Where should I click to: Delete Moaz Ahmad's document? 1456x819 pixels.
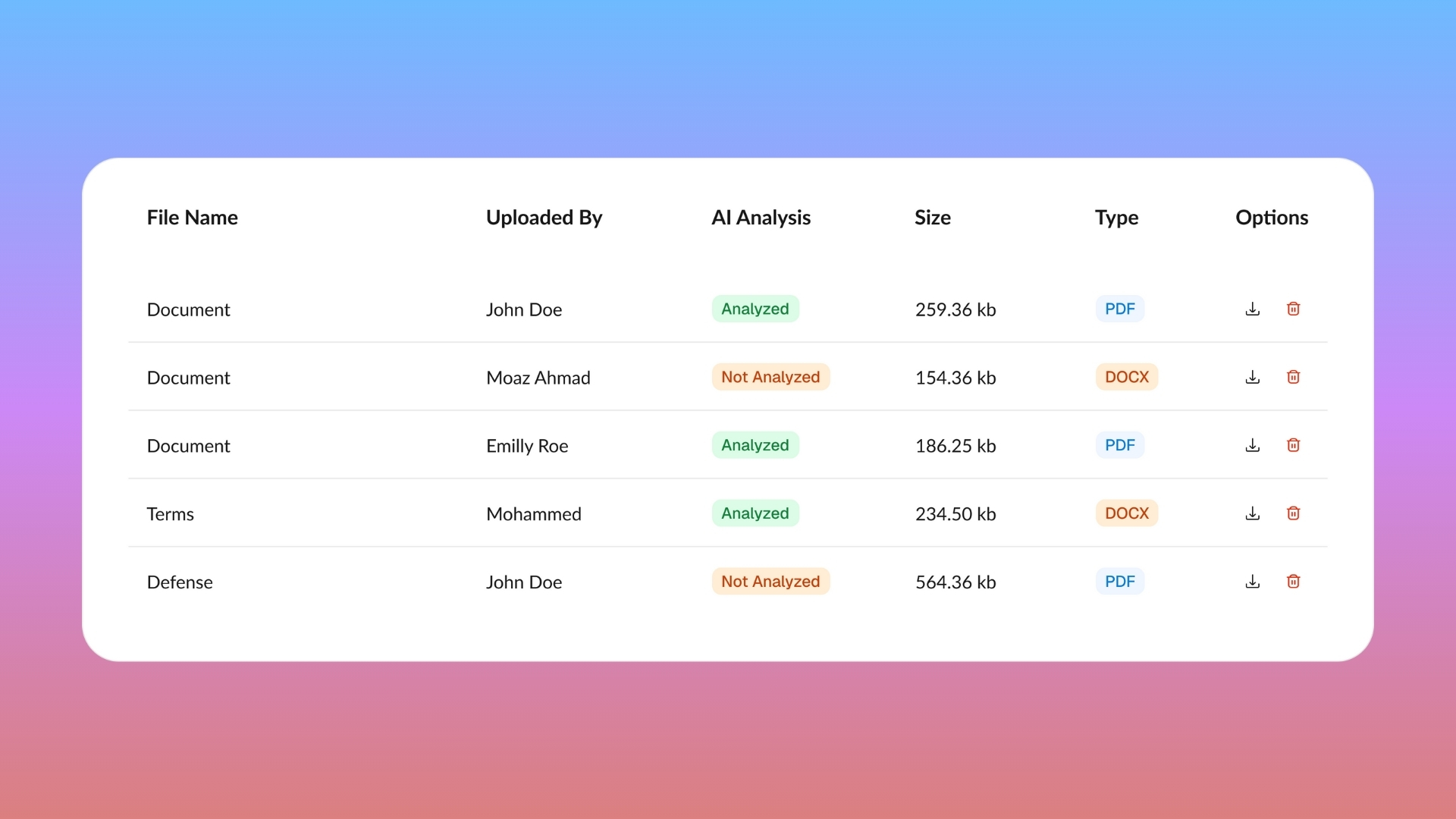1294,377
